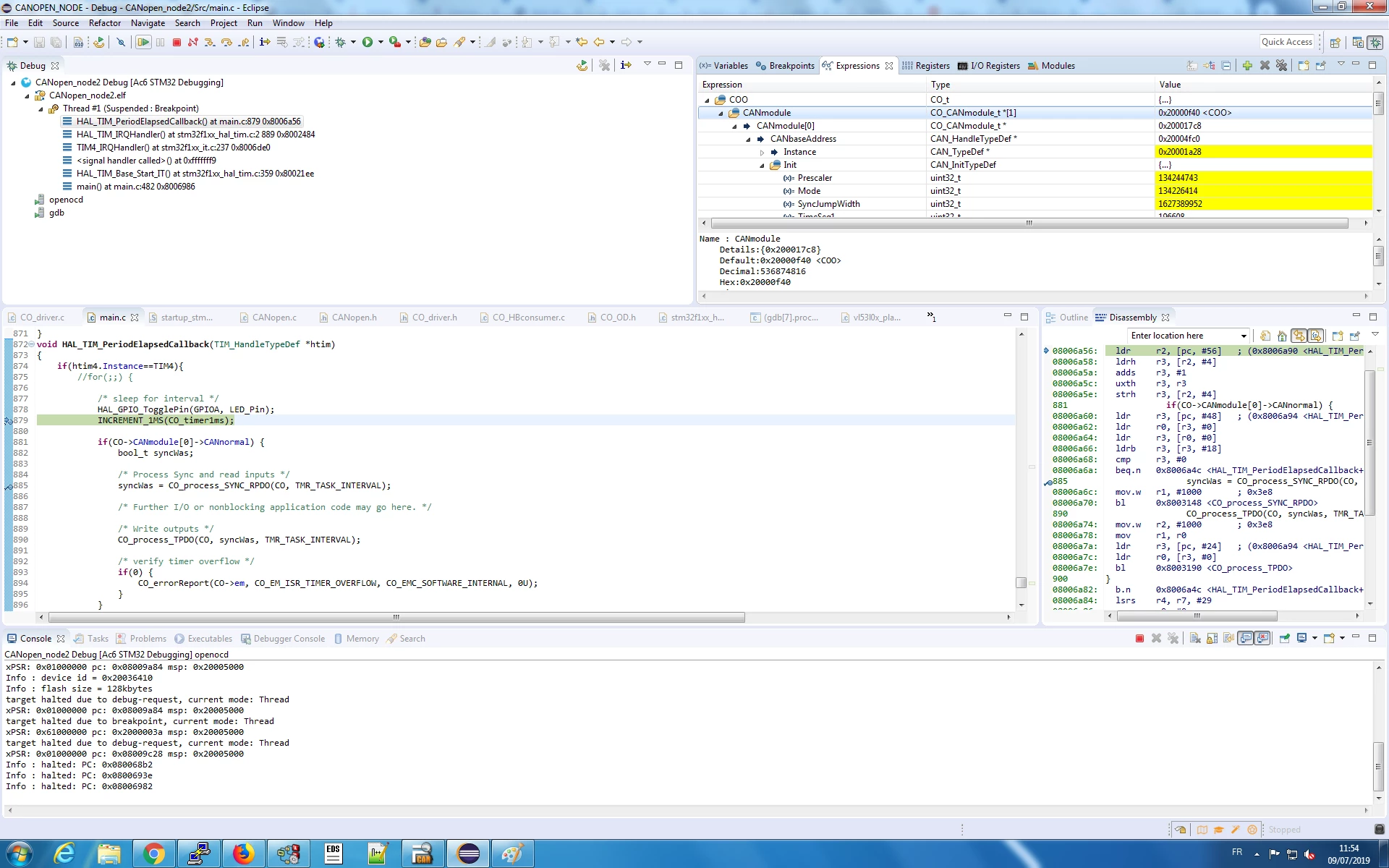Click the Add new expression plus icon
The height and width of the screenshot is (868, 1389).
[1247, 66]
